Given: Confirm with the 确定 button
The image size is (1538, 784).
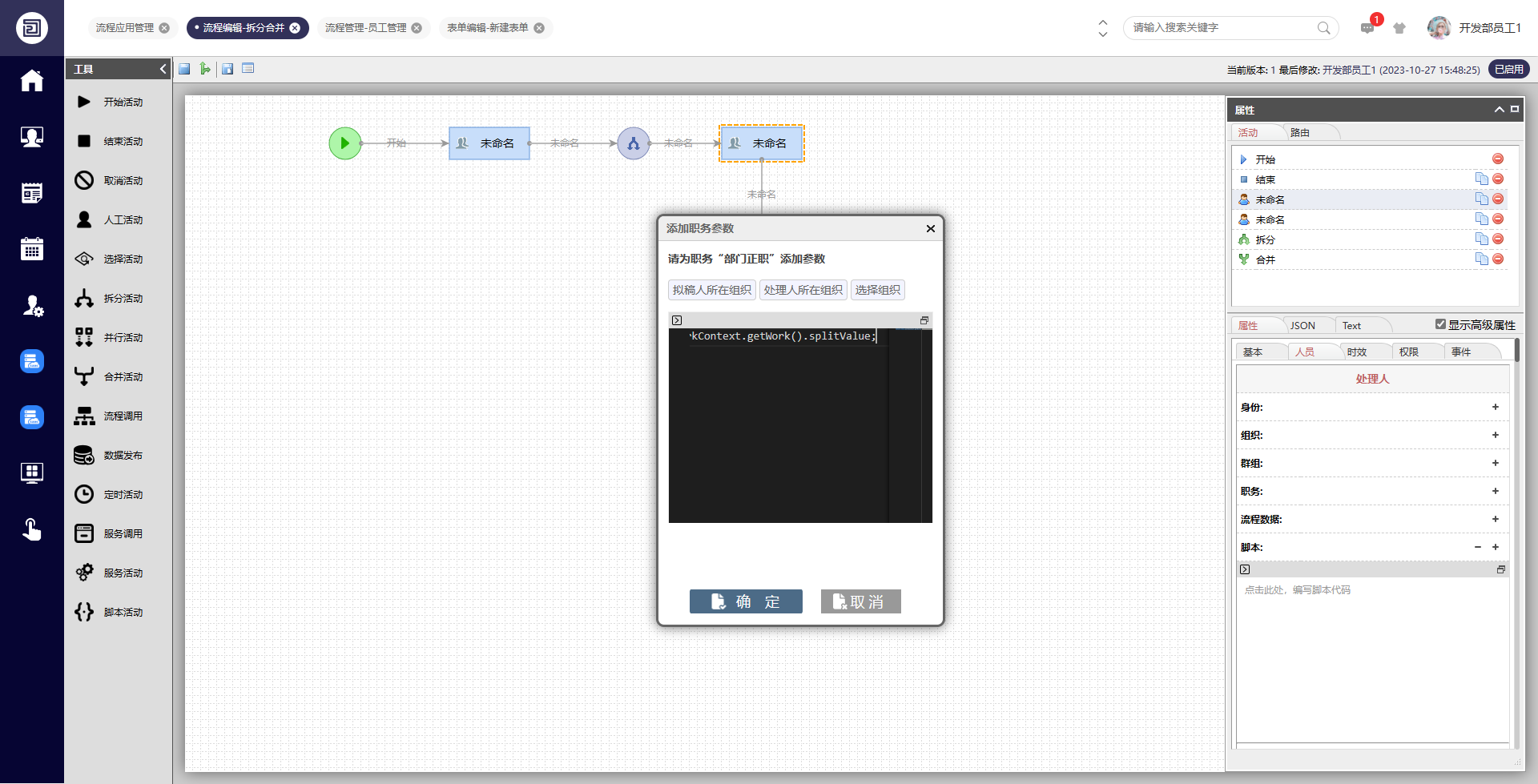Looking at the screenshot, I should click(x=746, y=601).
